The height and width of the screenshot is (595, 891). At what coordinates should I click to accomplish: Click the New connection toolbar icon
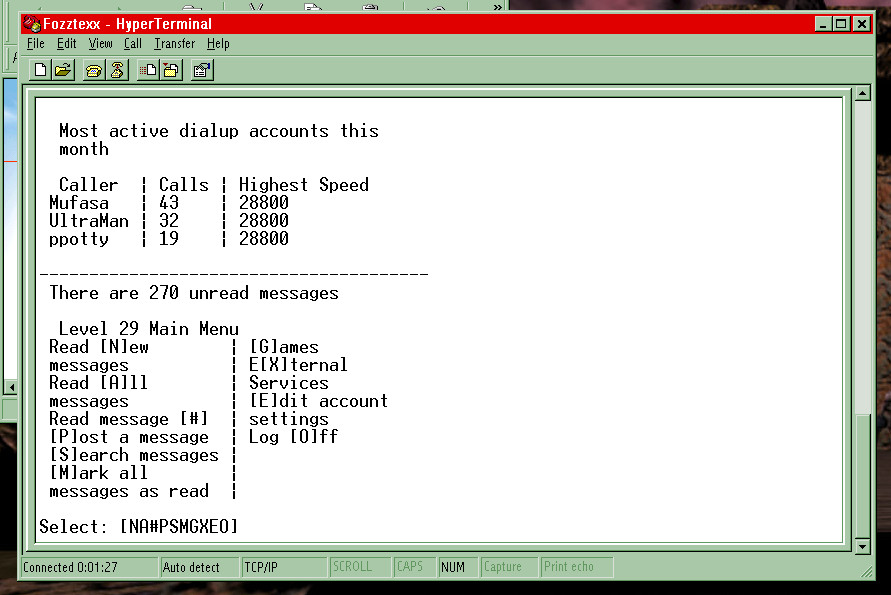click(40, 70)
